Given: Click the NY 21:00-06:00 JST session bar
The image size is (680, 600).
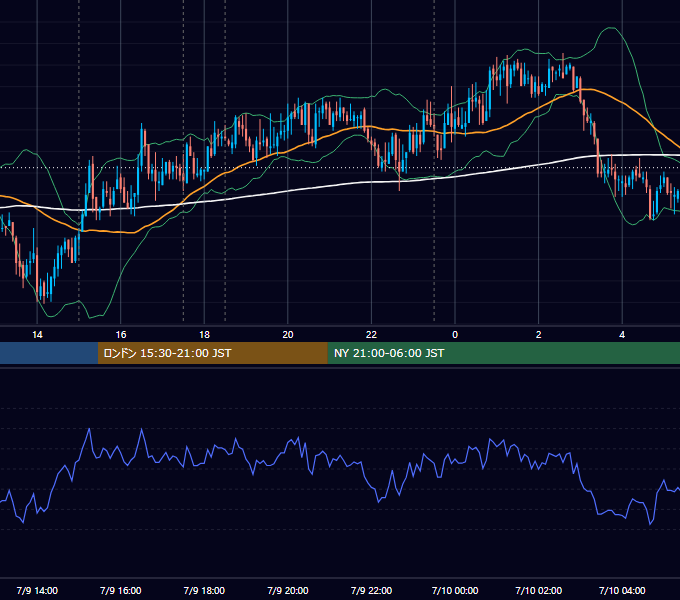Looking at the screenshot, I should [503, 353].
